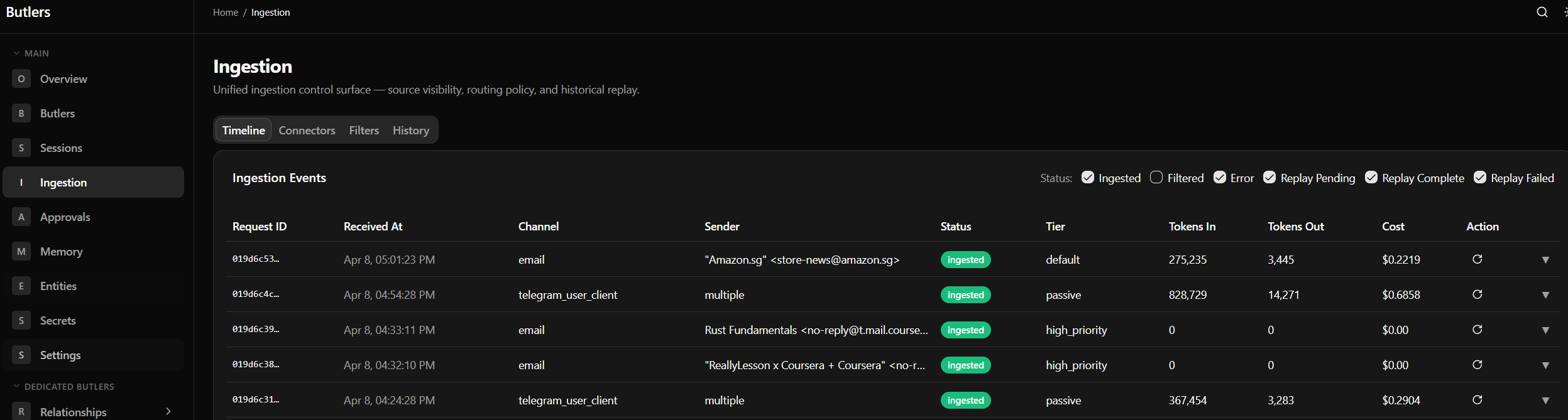Screen dimensions: 1568x420
Task: Click the Relationships 'R' sidebar icon
Action: pyautogui.click(x=21, y=411)
